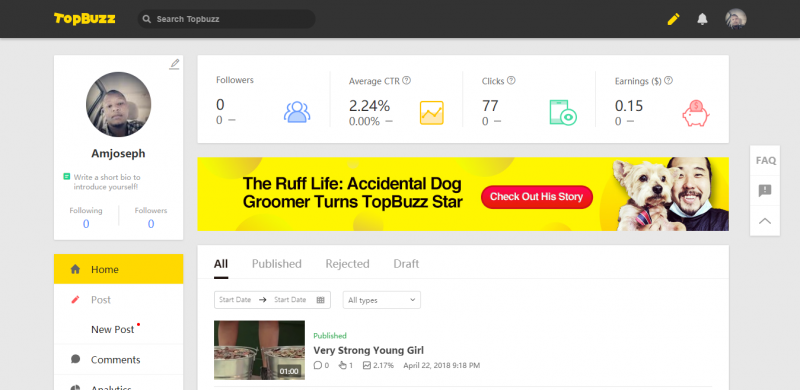
Task: Click the like count icon on the post
Action: pos(342,365)
